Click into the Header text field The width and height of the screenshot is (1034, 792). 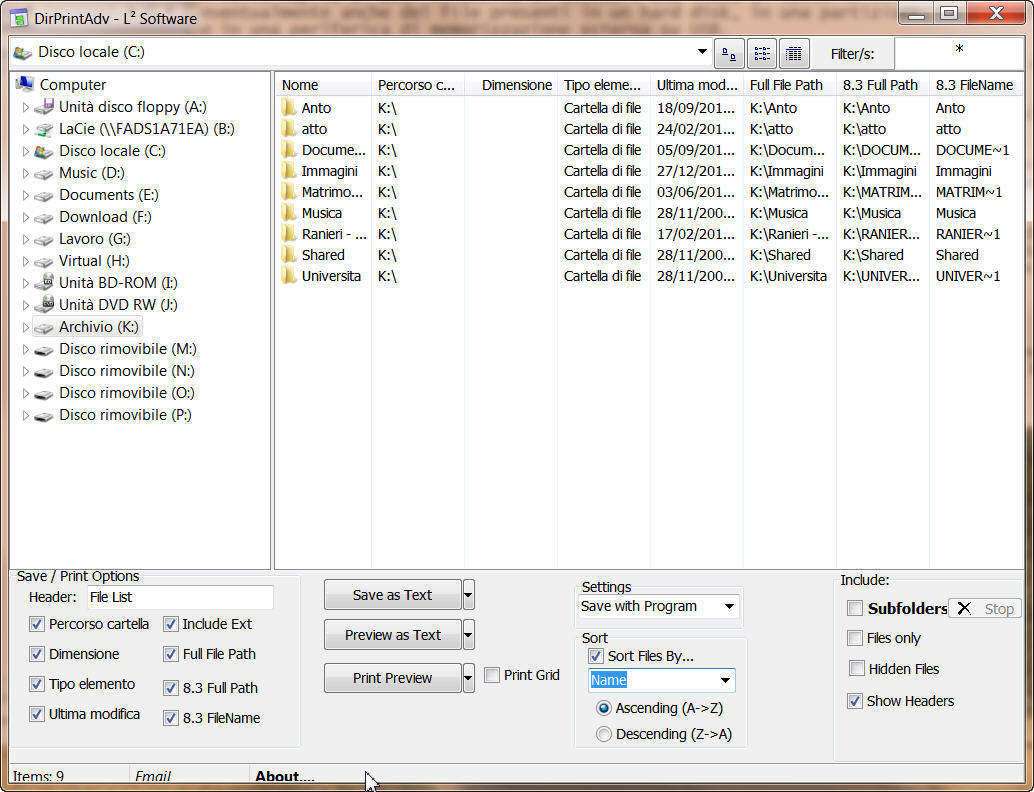pyautogui.click(x=181, y=597)
